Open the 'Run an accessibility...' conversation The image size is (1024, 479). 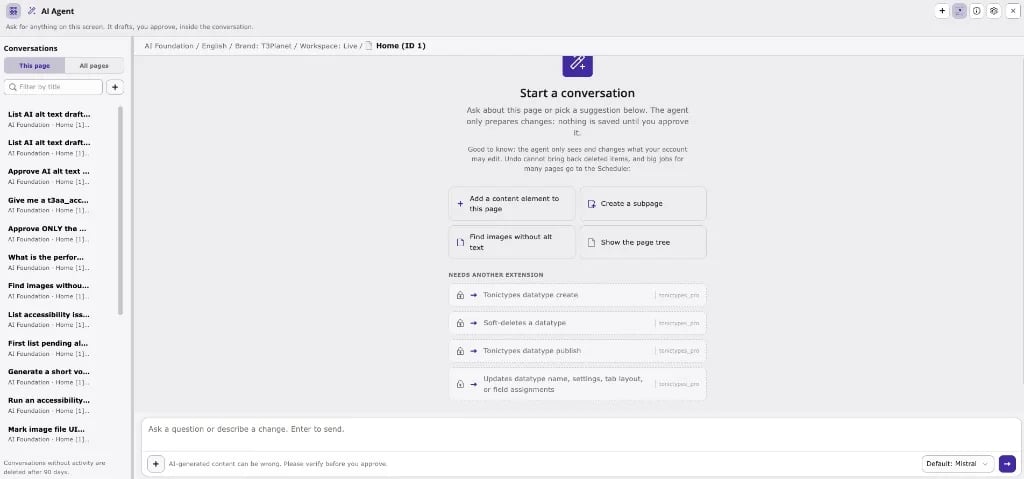pos(59,405)
